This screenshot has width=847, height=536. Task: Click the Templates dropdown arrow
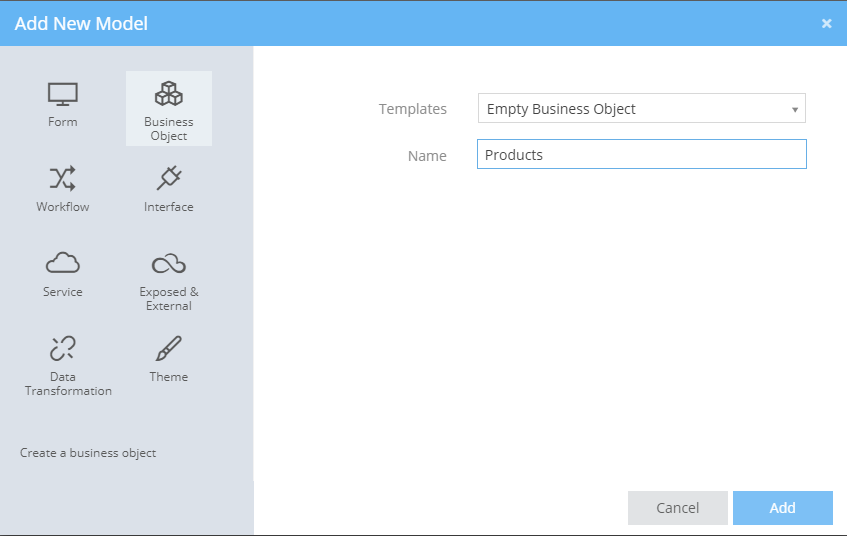coord(794,110)
